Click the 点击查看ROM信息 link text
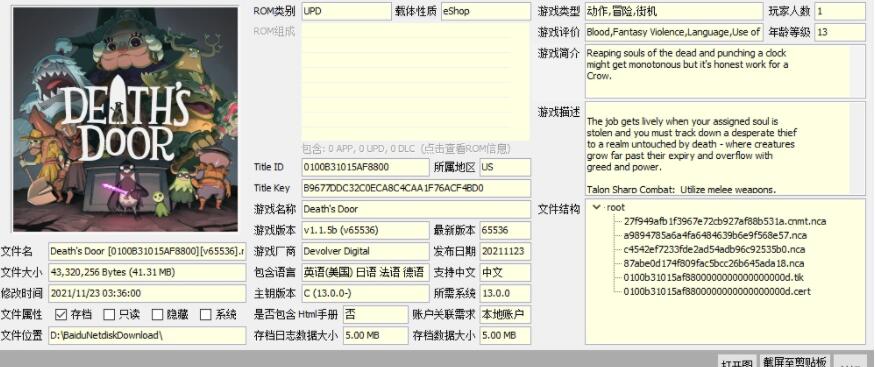Screen dimensions: 875x367 pyautogui.click(x=466, y=149)
